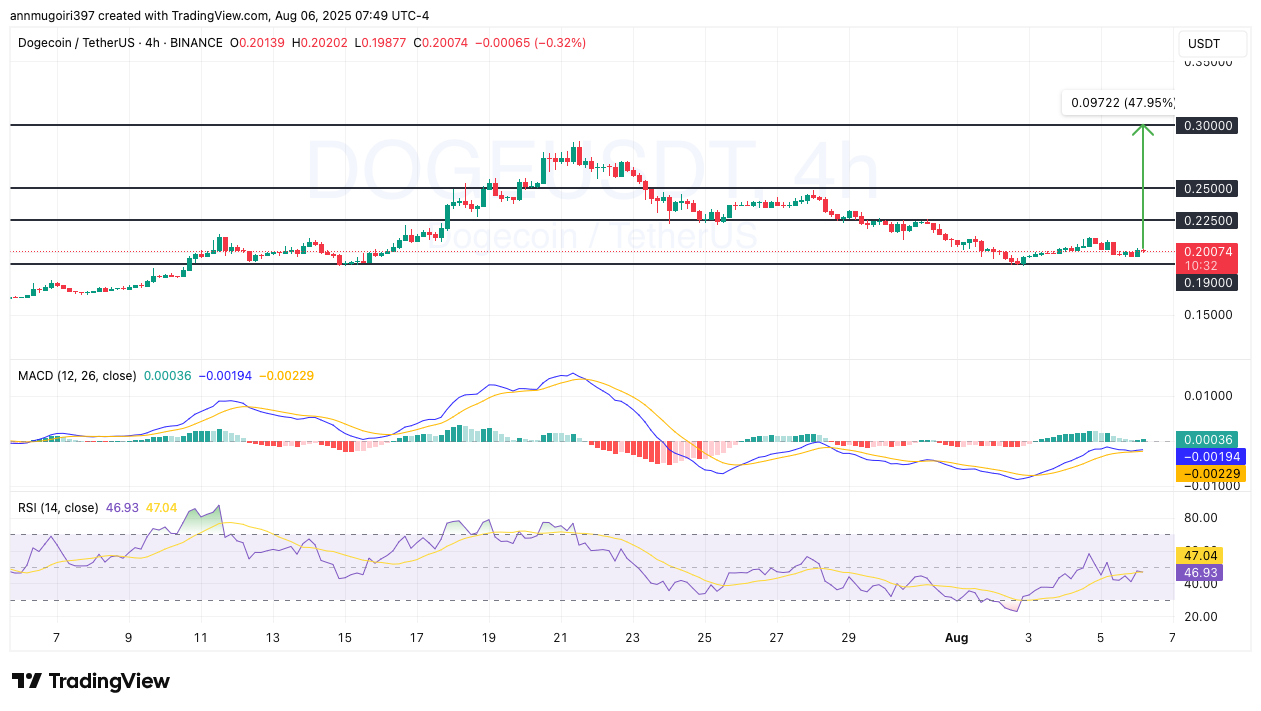Click the 0.22500 horizontal line price label
Screen dimensions: 1261x711
[1208, 220]
